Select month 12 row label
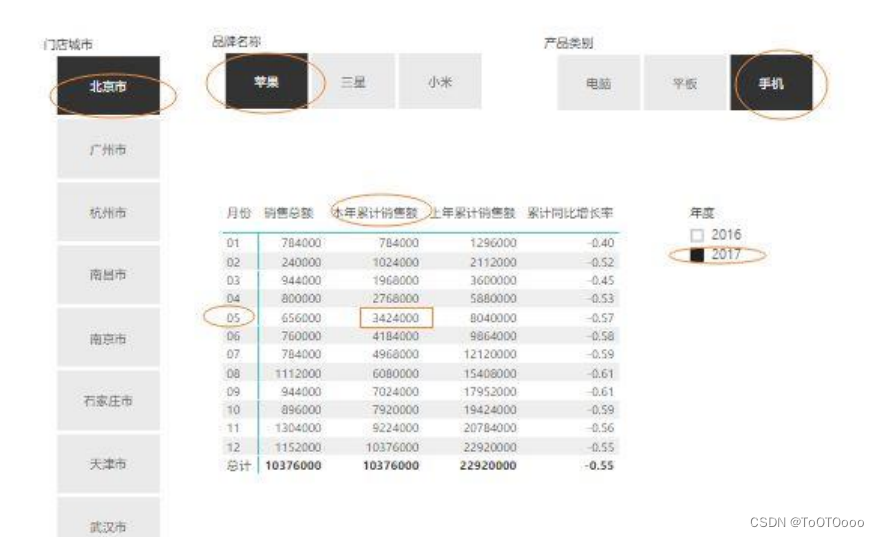Screen dimensions: 879x537 point(233,447)
